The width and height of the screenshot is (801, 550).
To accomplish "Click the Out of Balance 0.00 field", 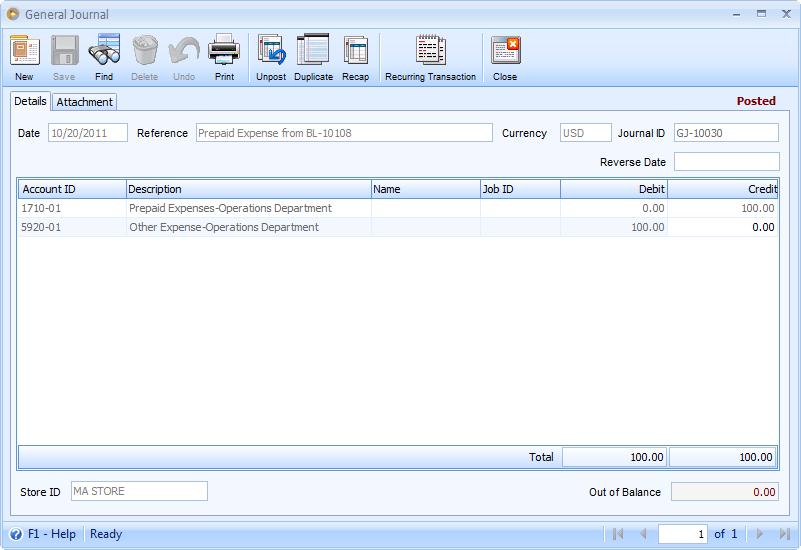I will pyautogui.click(x=724, y=492).
